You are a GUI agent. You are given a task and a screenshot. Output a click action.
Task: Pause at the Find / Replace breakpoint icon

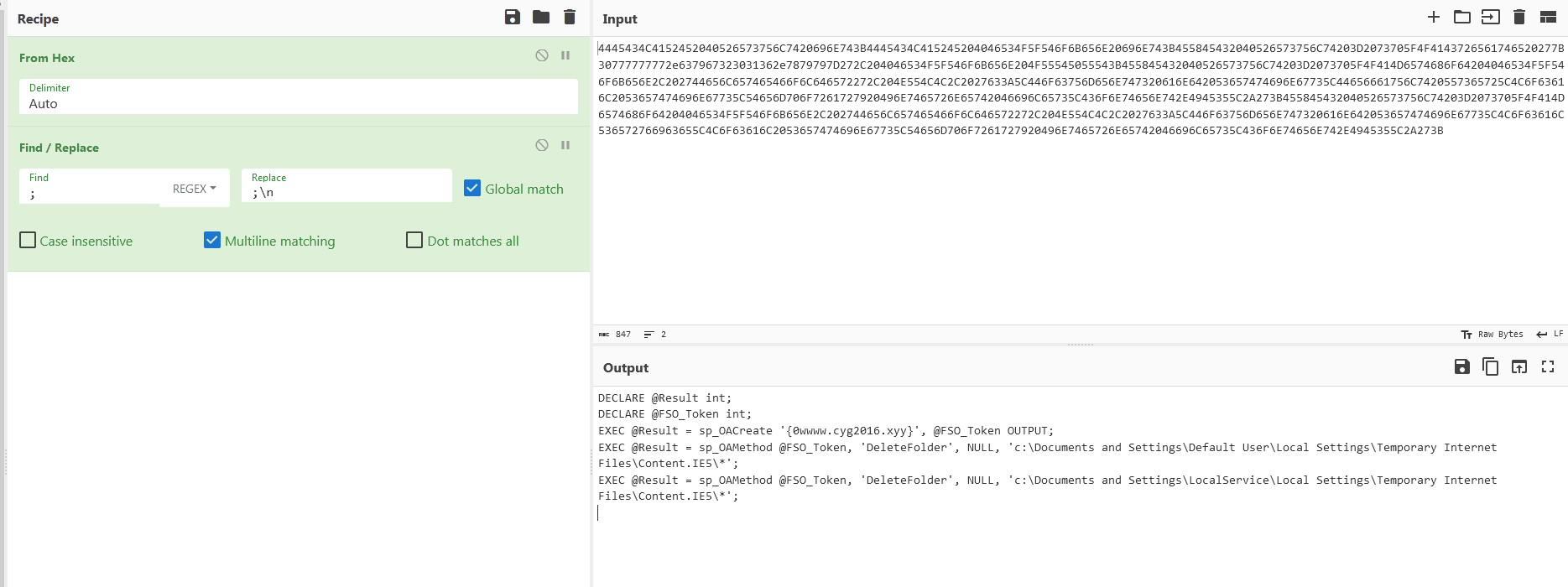click(x=565, y=145)
